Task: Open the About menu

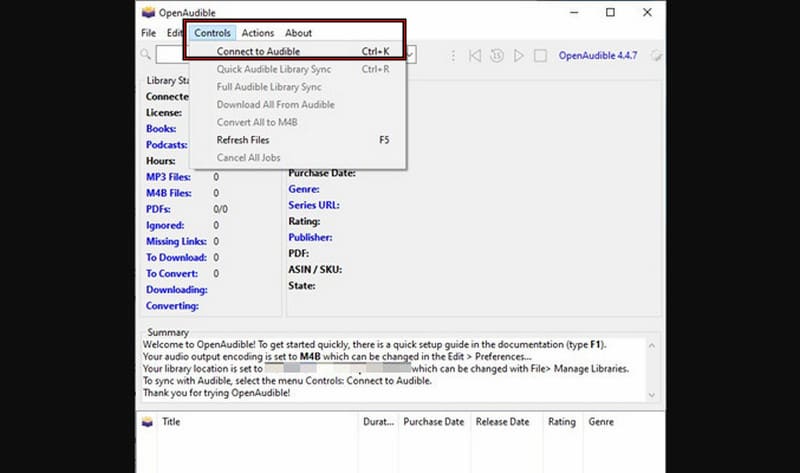Action: [298, 33]
